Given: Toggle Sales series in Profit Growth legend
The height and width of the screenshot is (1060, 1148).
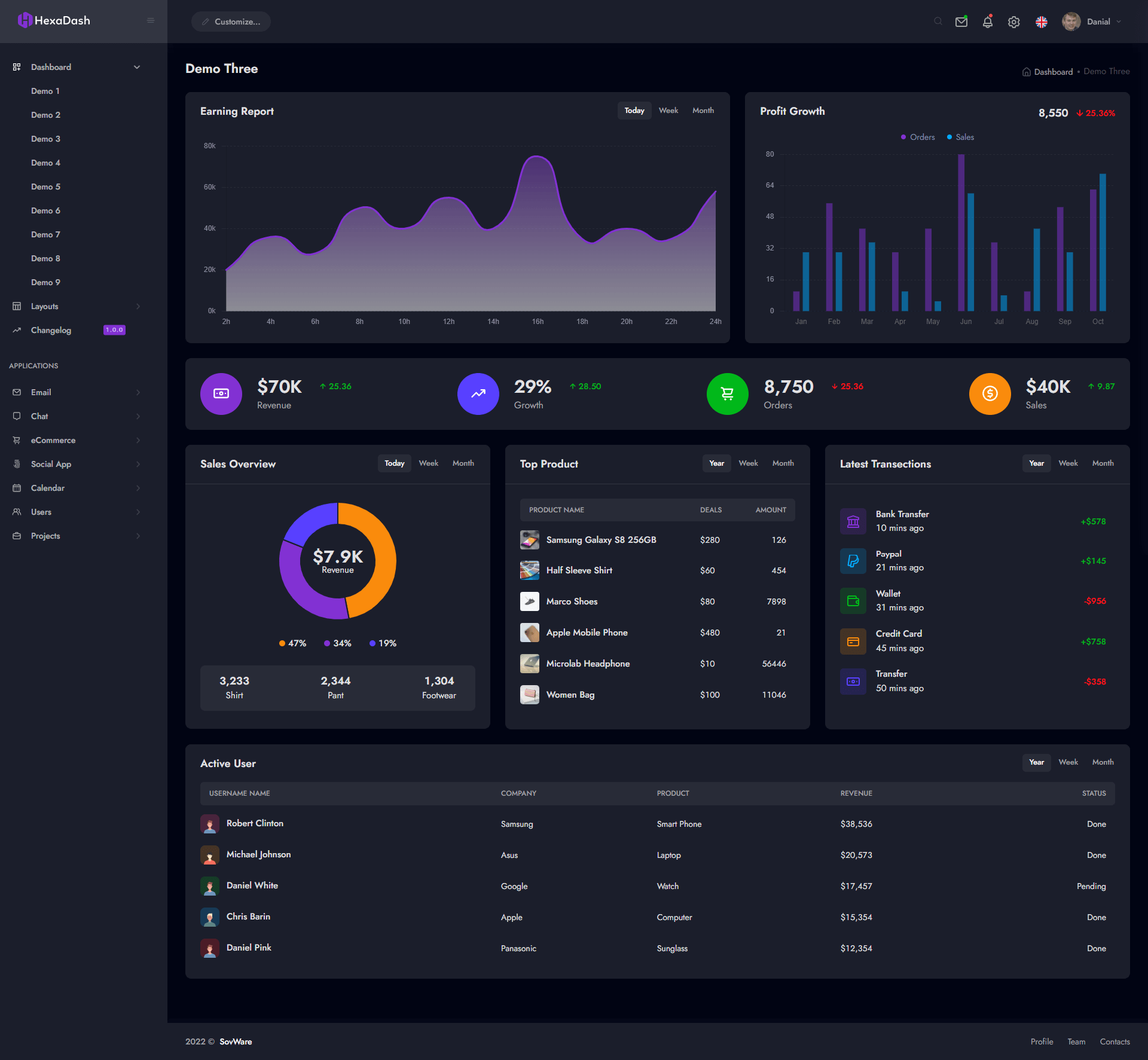Looking at the screenshot, I should coord(961,138).
